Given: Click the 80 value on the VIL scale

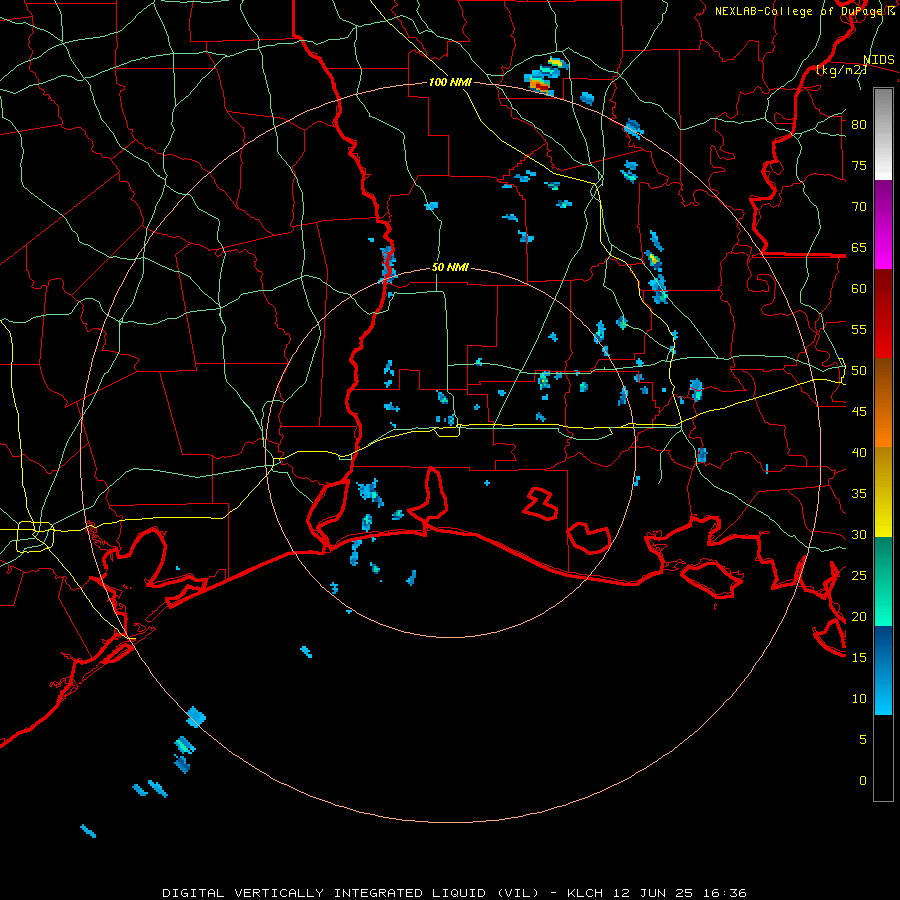Looking at the screenshot, I should coord(859,125).
